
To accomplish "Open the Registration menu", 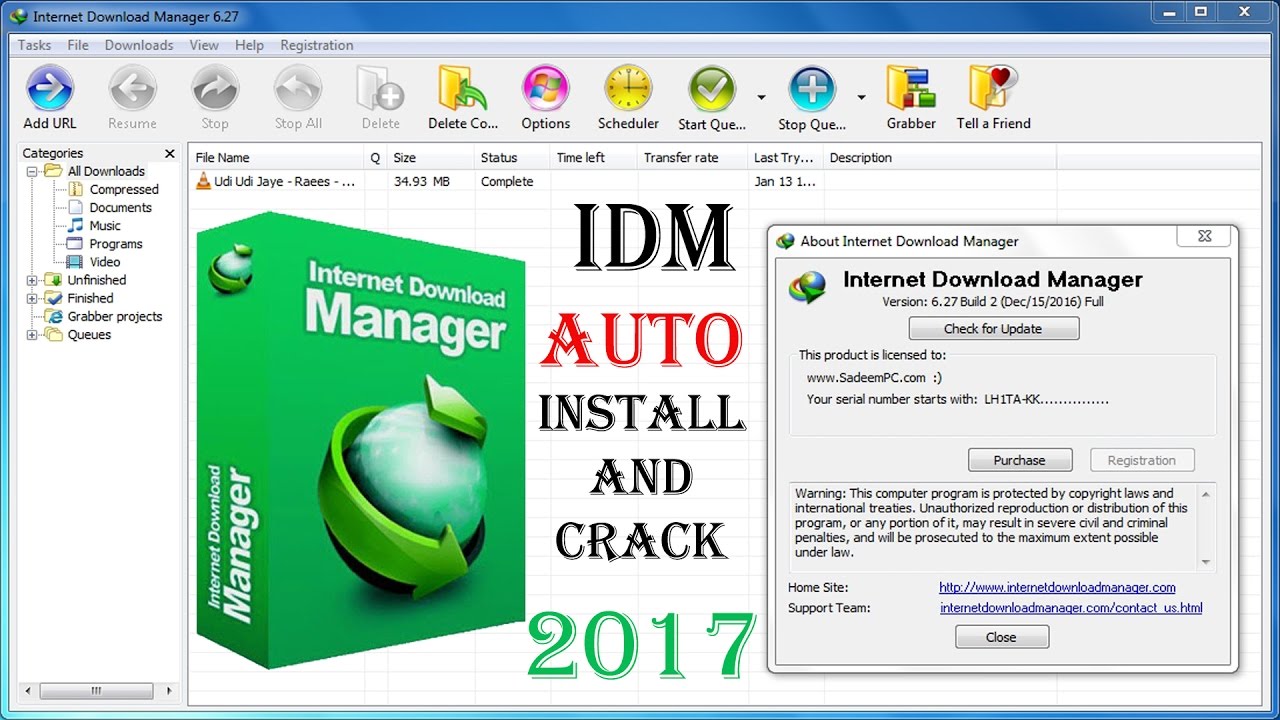I will (x=317, y=45).
